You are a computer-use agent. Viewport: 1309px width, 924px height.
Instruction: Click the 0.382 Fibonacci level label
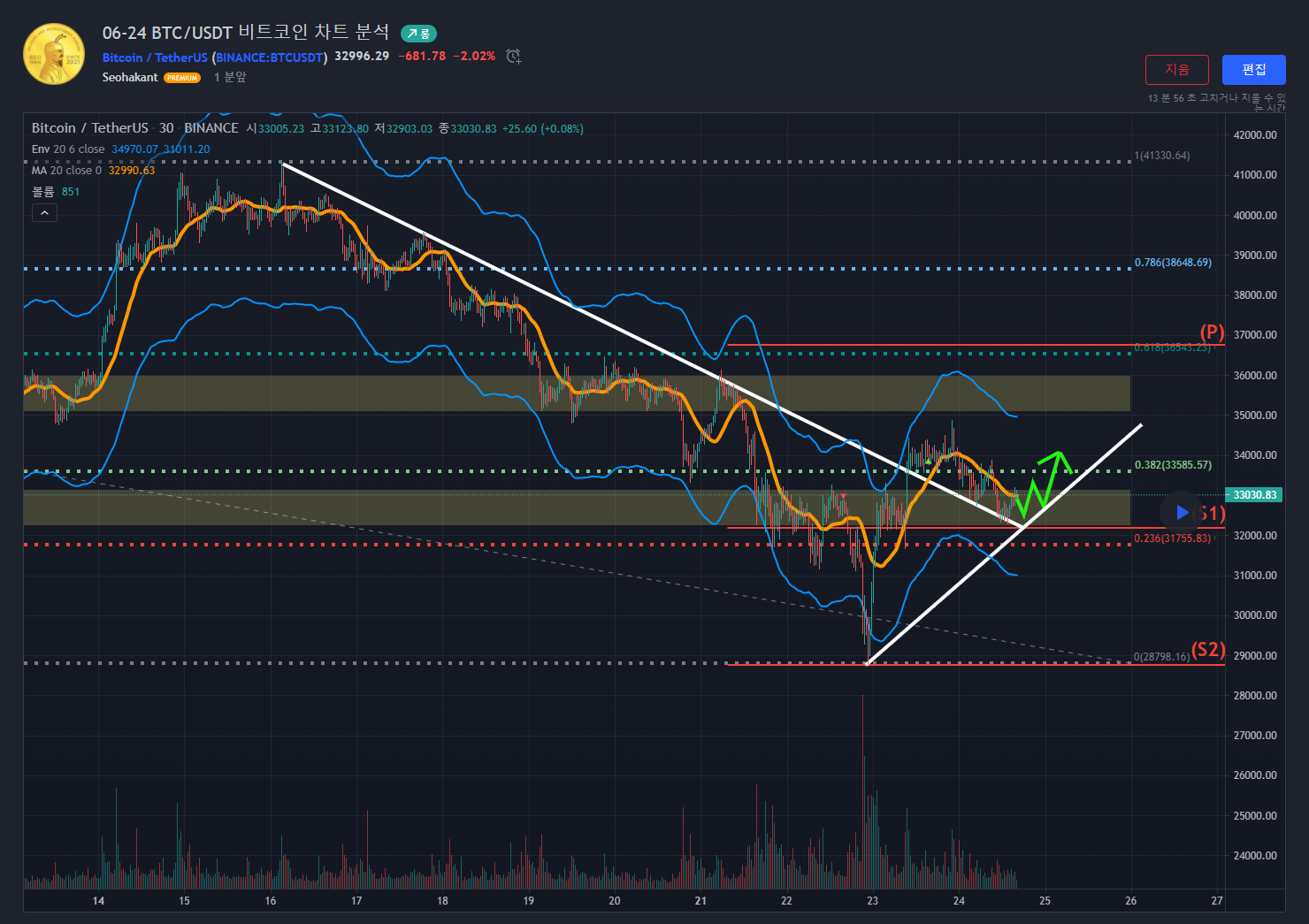tap(1173, 465)
